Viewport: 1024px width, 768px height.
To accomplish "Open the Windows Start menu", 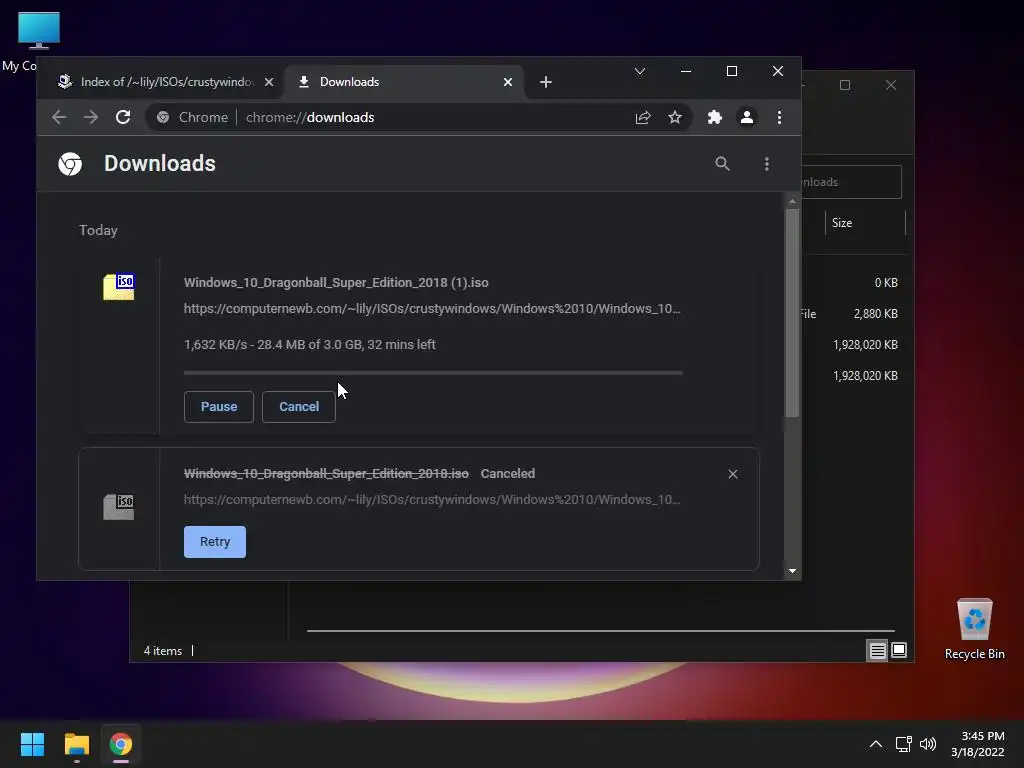I will pyautogui.click(x=32, y=744).
